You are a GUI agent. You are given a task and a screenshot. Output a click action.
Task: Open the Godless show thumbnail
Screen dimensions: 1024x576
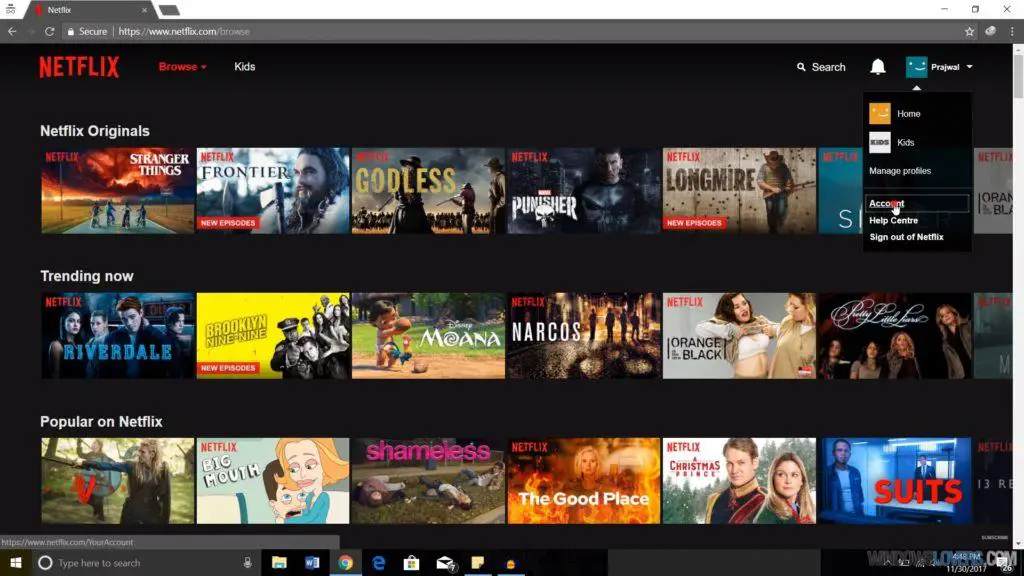(428, 191)
